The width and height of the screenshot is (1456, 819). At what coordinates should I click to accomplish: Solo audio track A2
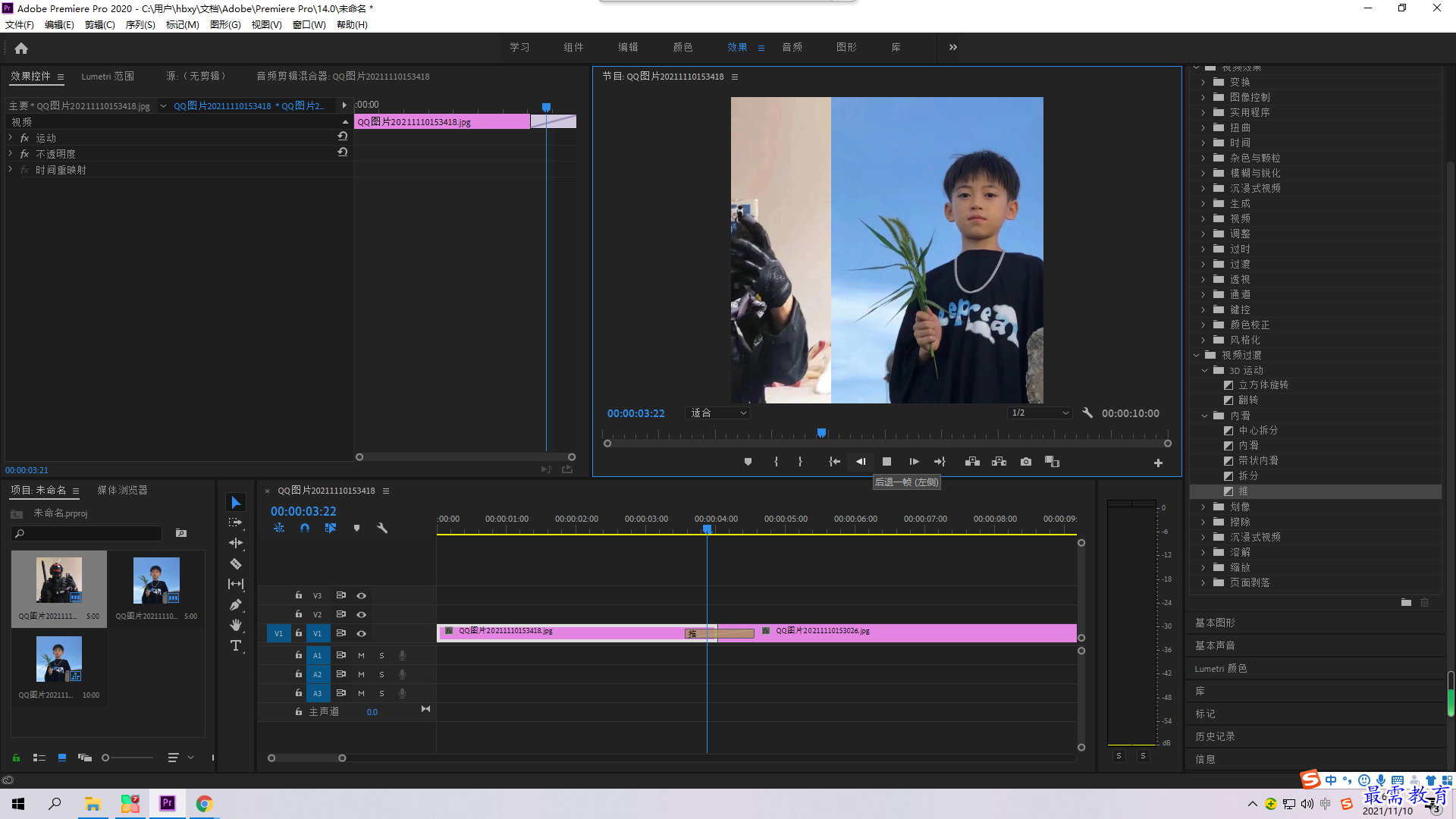[x=381, y=674]
